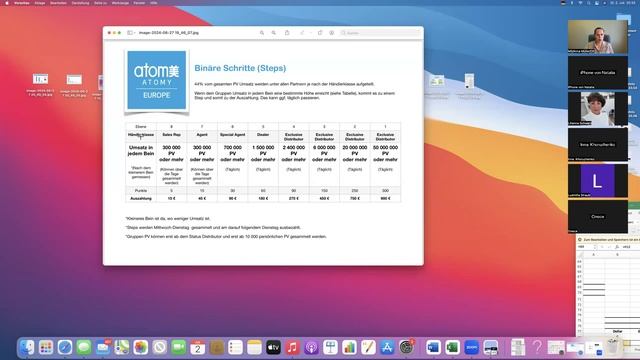The height and width of the screenshot is (360, 640).
Task: Open the Fenster menu
Action: pos(139,3)
